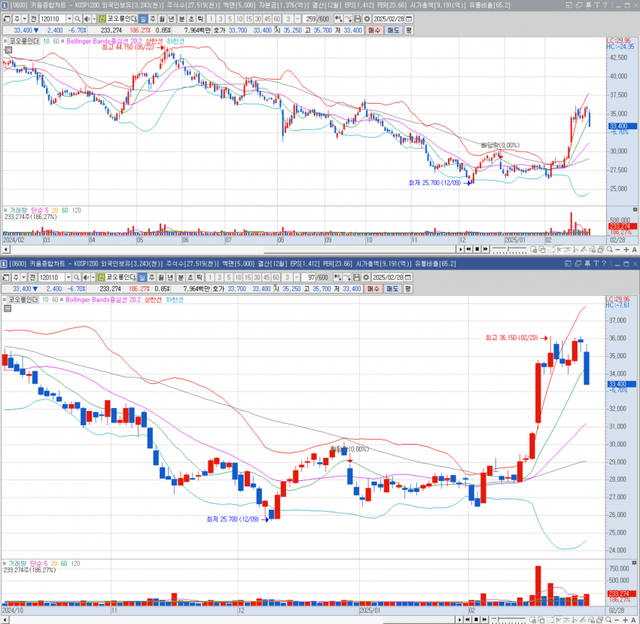The height and width of the screenshot is (624, 640).
Task: Click the pin icon in the title bar
Action: tap(585, 6)
